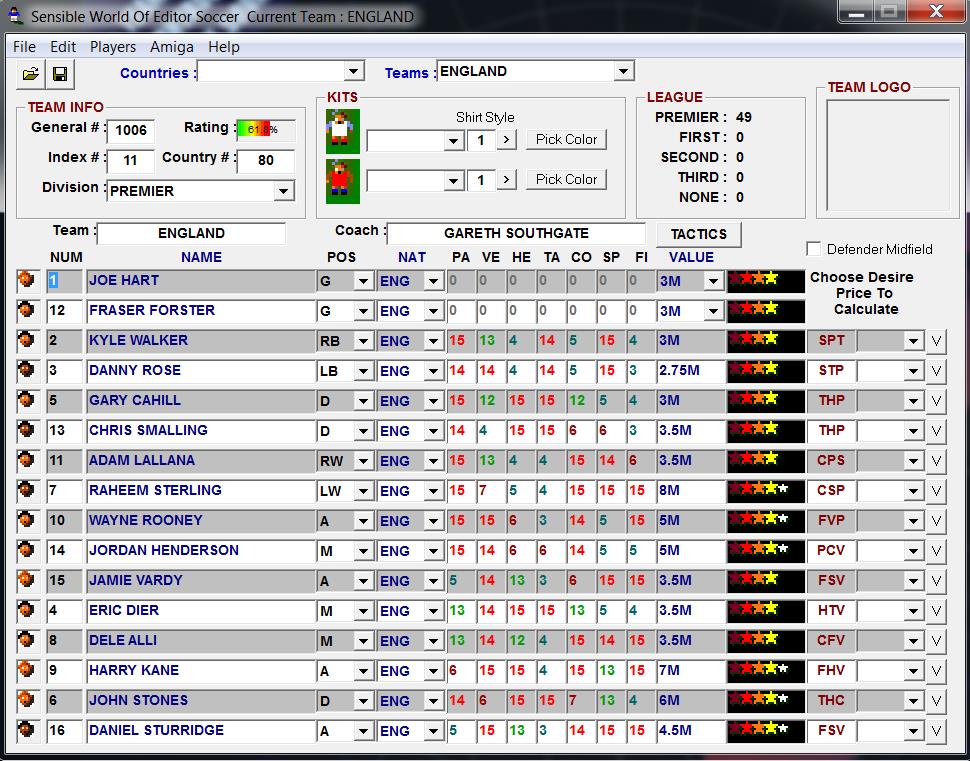
Task: Expand the Teams dropdown showing ENGLAND
Action: click(624, 71)
